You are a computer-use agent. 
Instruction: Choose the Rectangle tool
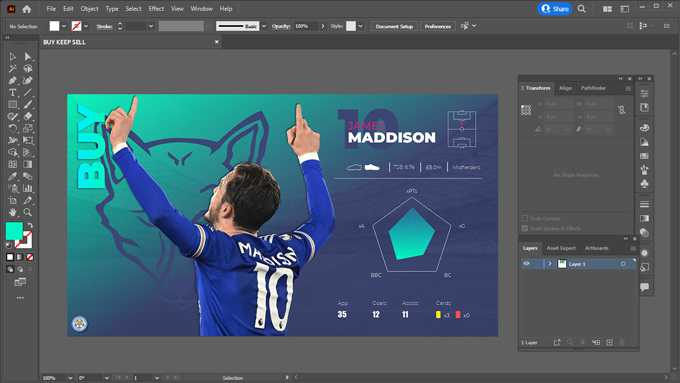pyautogui.click(x=13, y=104)
